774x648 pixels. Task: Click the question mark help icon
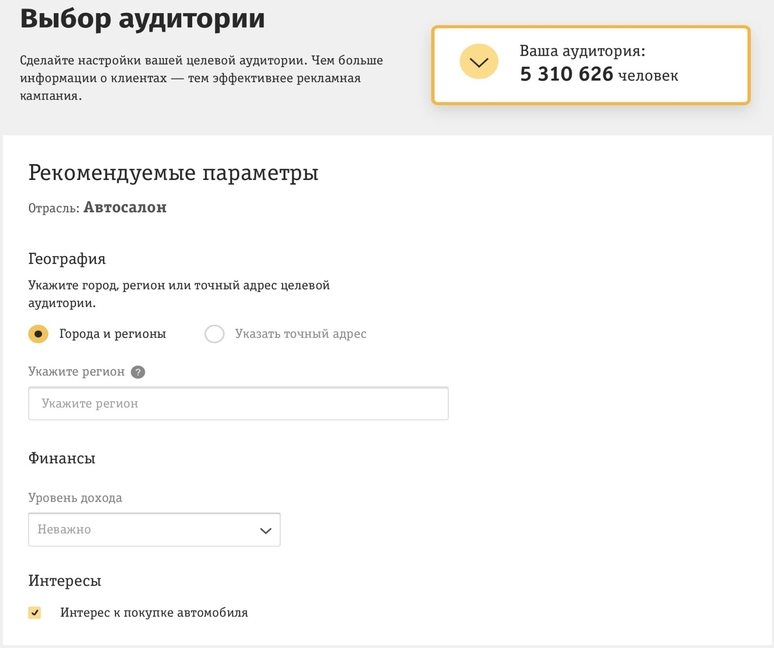[x=138, y=372]
